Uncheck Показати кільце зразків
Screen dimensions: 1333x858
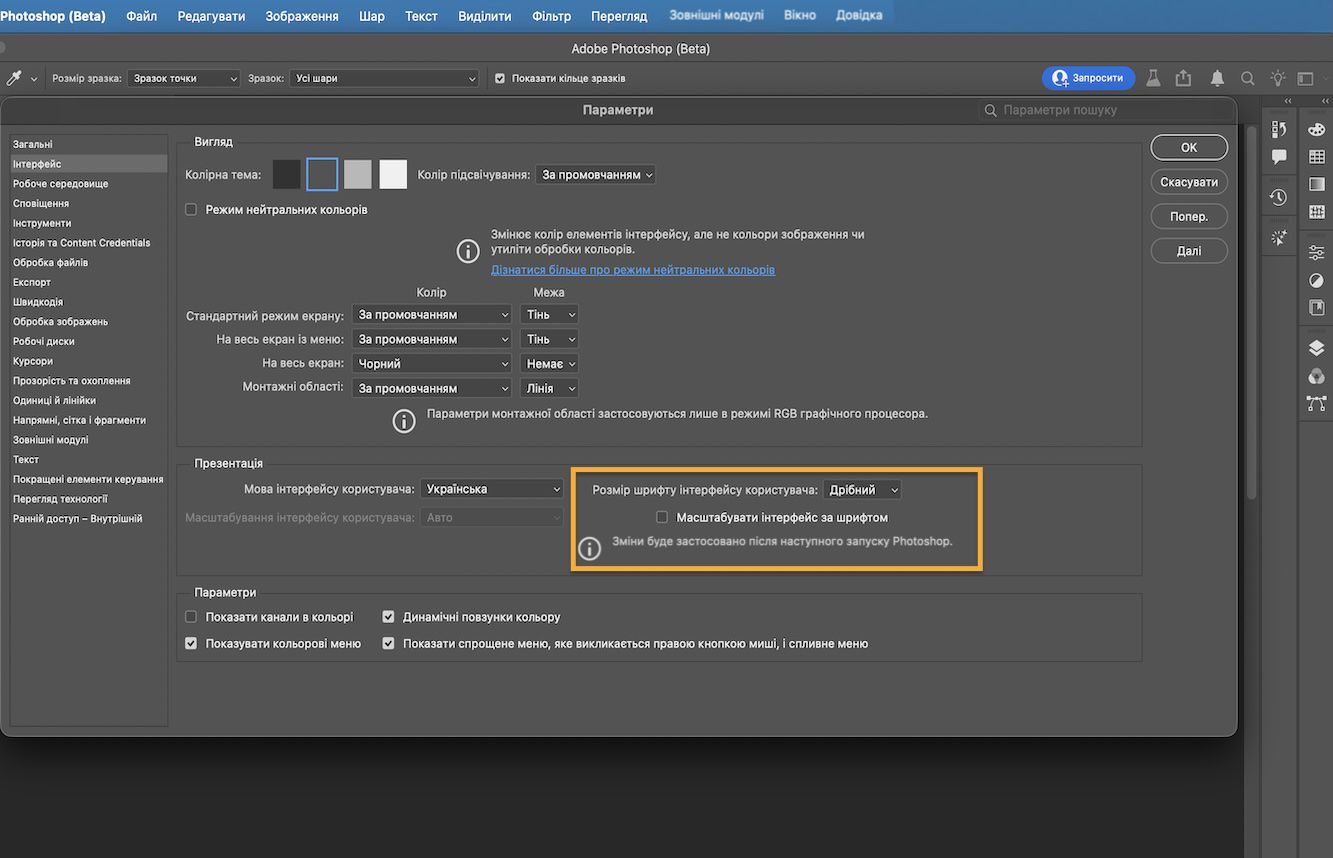pos(498,77)
